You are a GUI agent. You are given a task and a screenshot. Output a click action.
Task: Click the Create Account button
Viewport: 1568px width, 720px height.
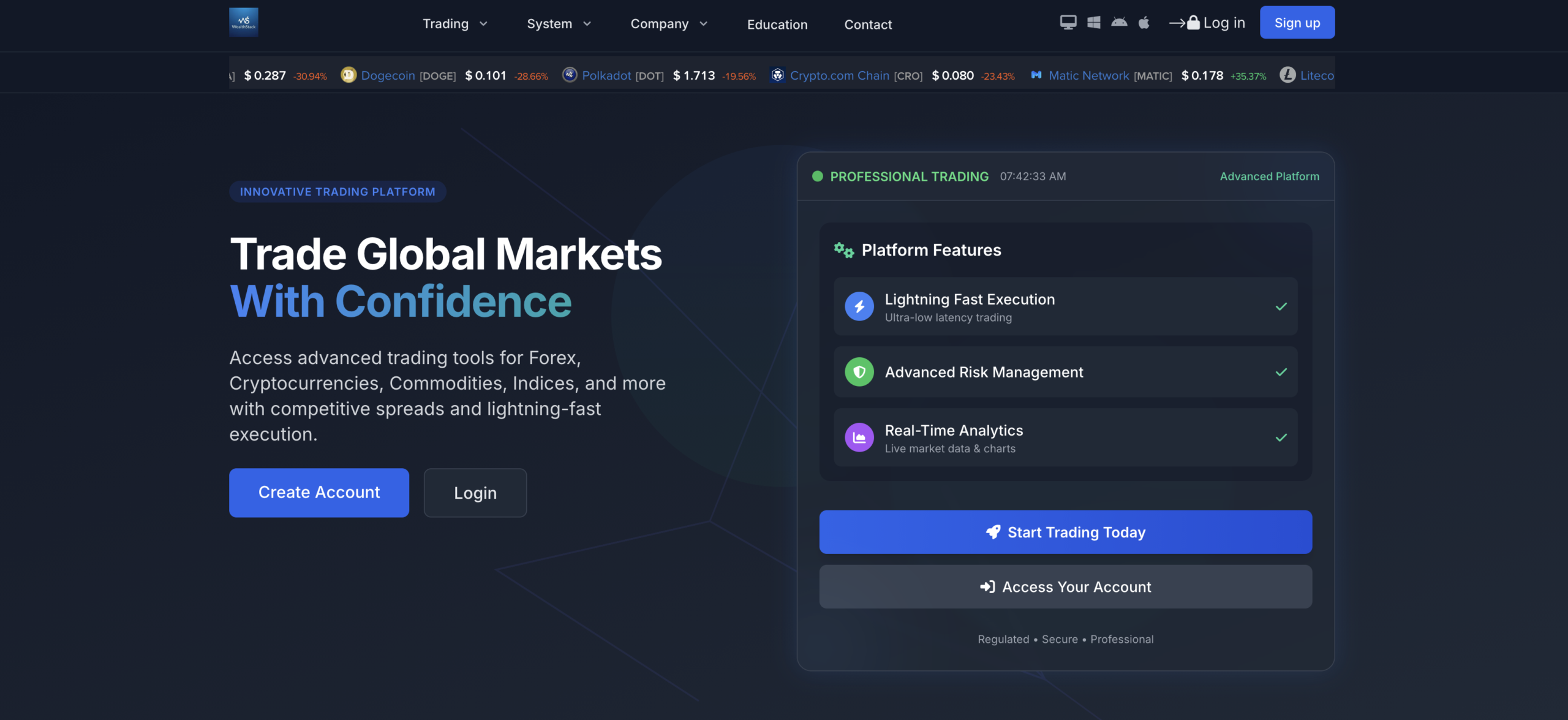coord(318,492)
